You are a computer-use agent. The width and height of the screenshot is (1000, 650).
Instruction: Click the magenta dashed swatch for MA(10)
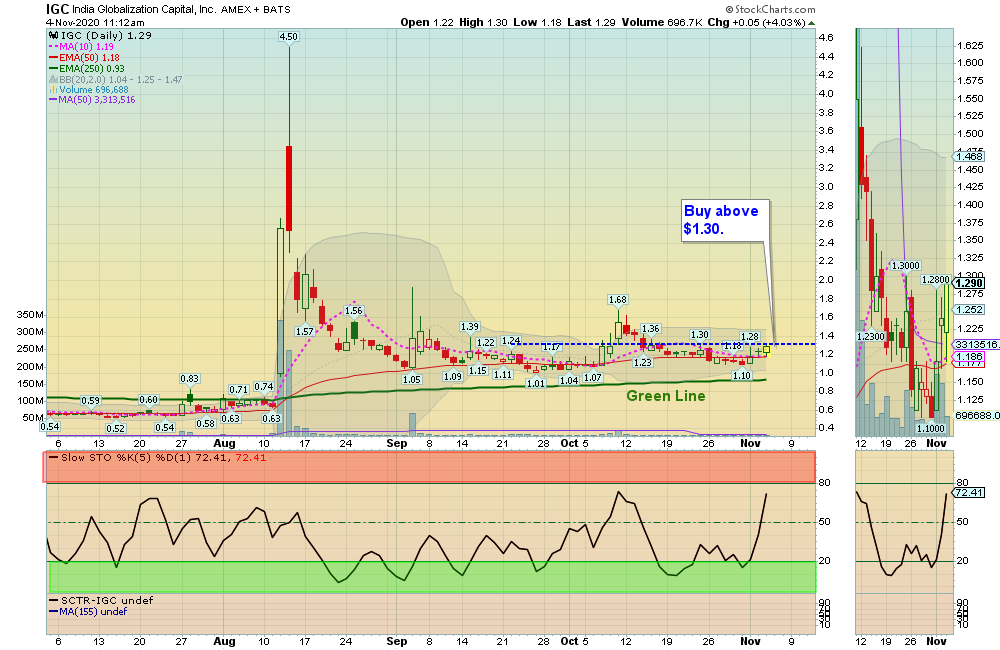click(53, 47)
